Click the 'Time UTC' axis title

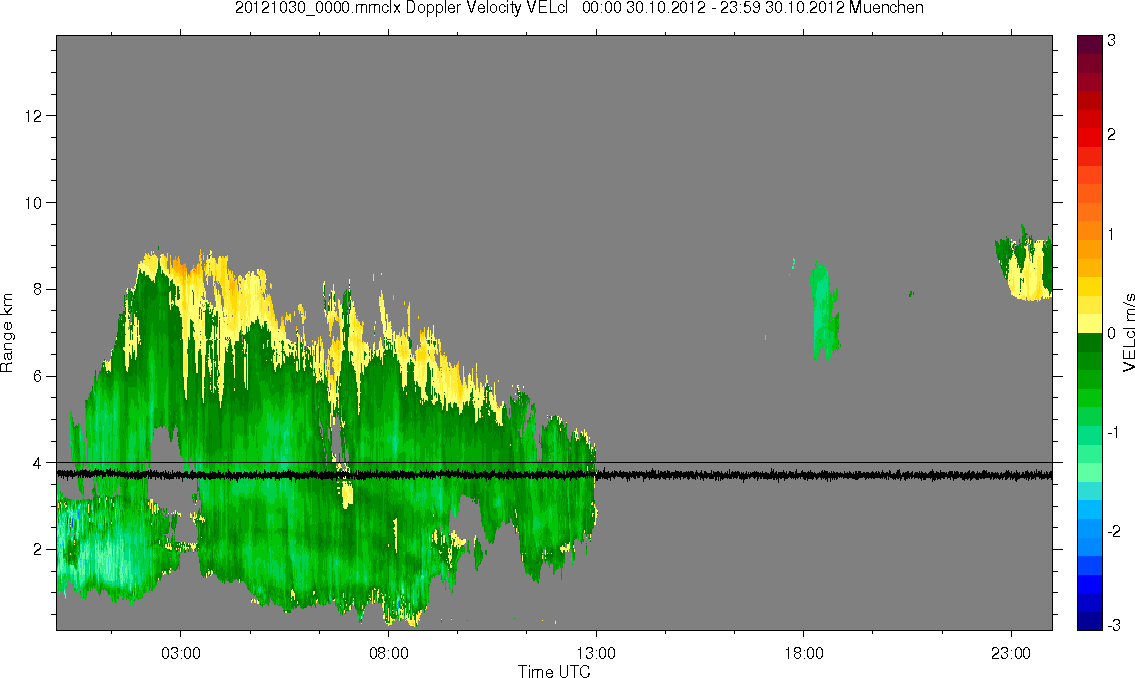click(x=554, y=671)
